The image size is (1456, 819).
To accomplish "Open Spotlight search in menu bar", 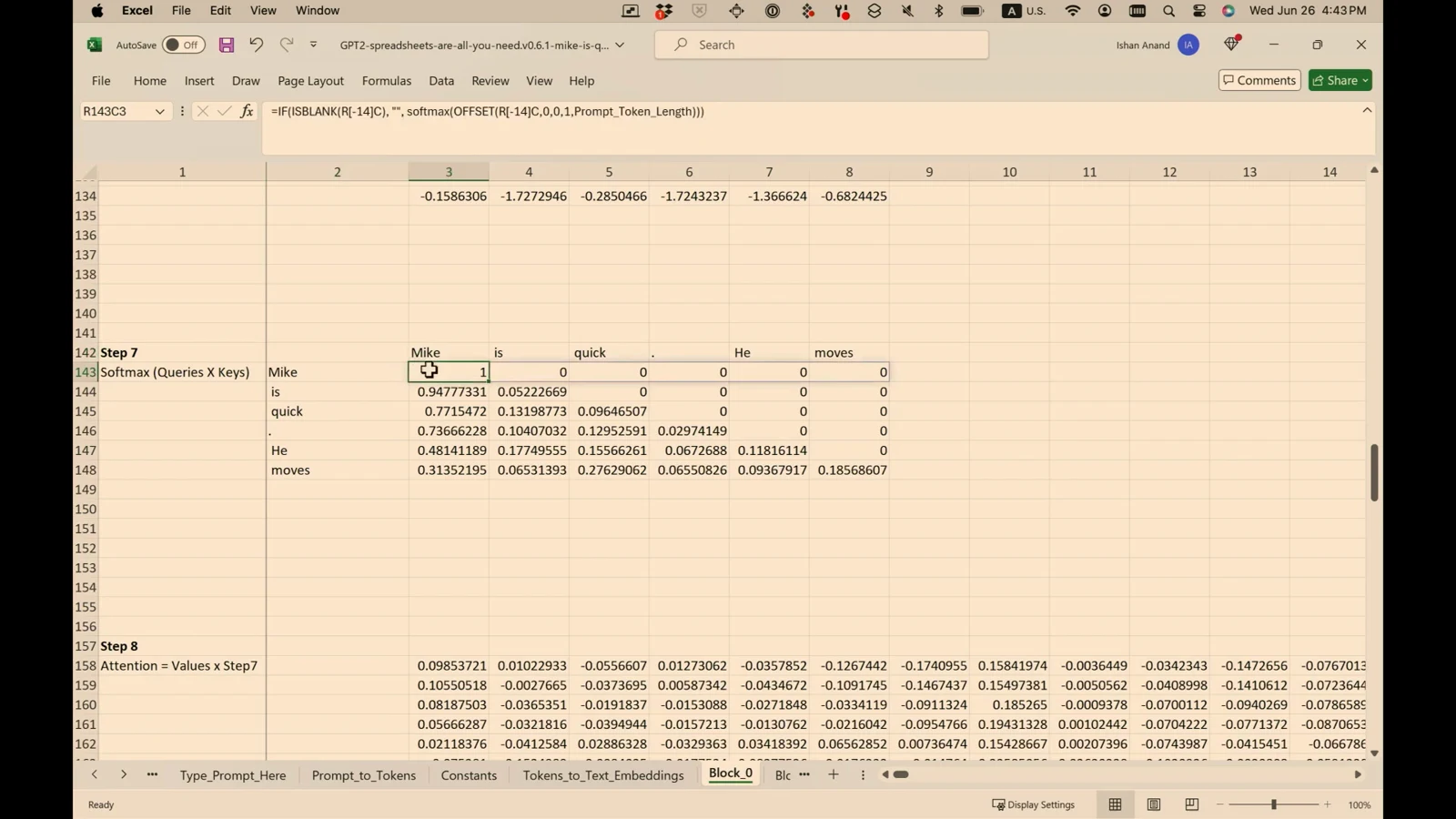I will 1169,11.
